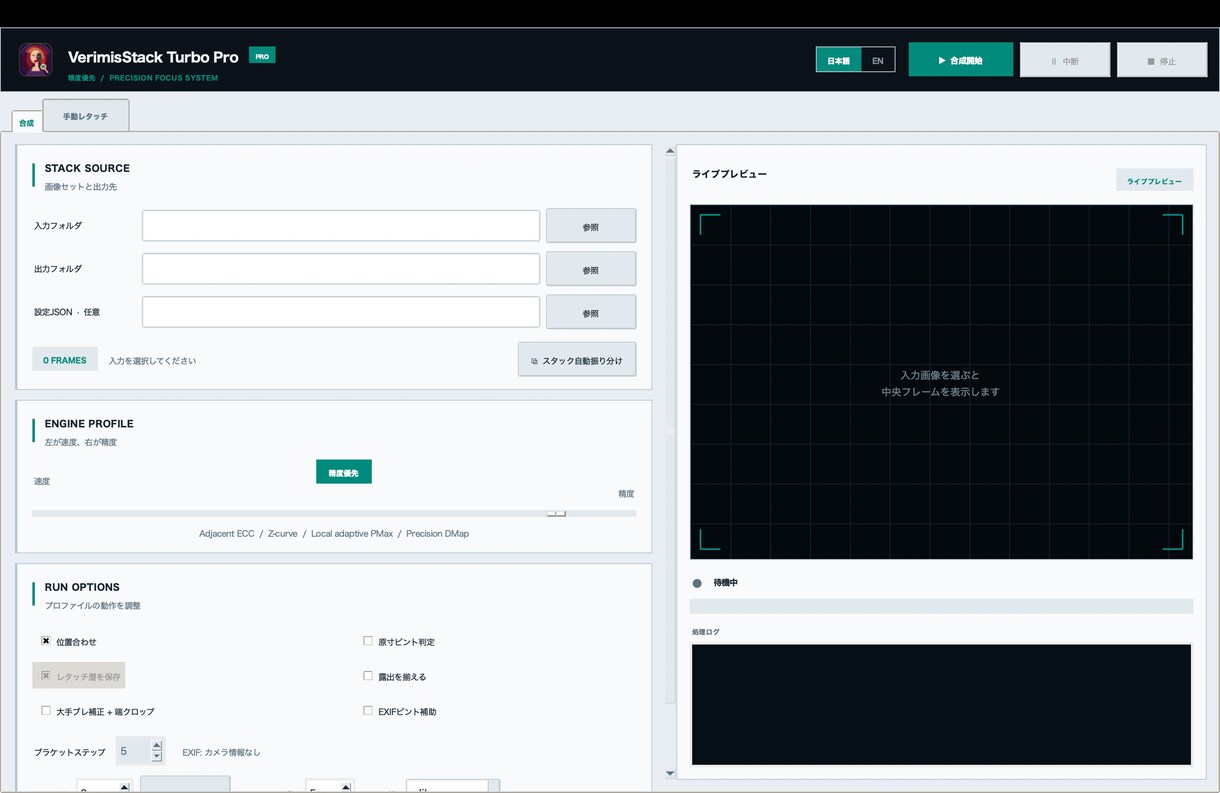
Task: Enable the 原寸ピント判定 checkbox
Action: click(368, 641)
